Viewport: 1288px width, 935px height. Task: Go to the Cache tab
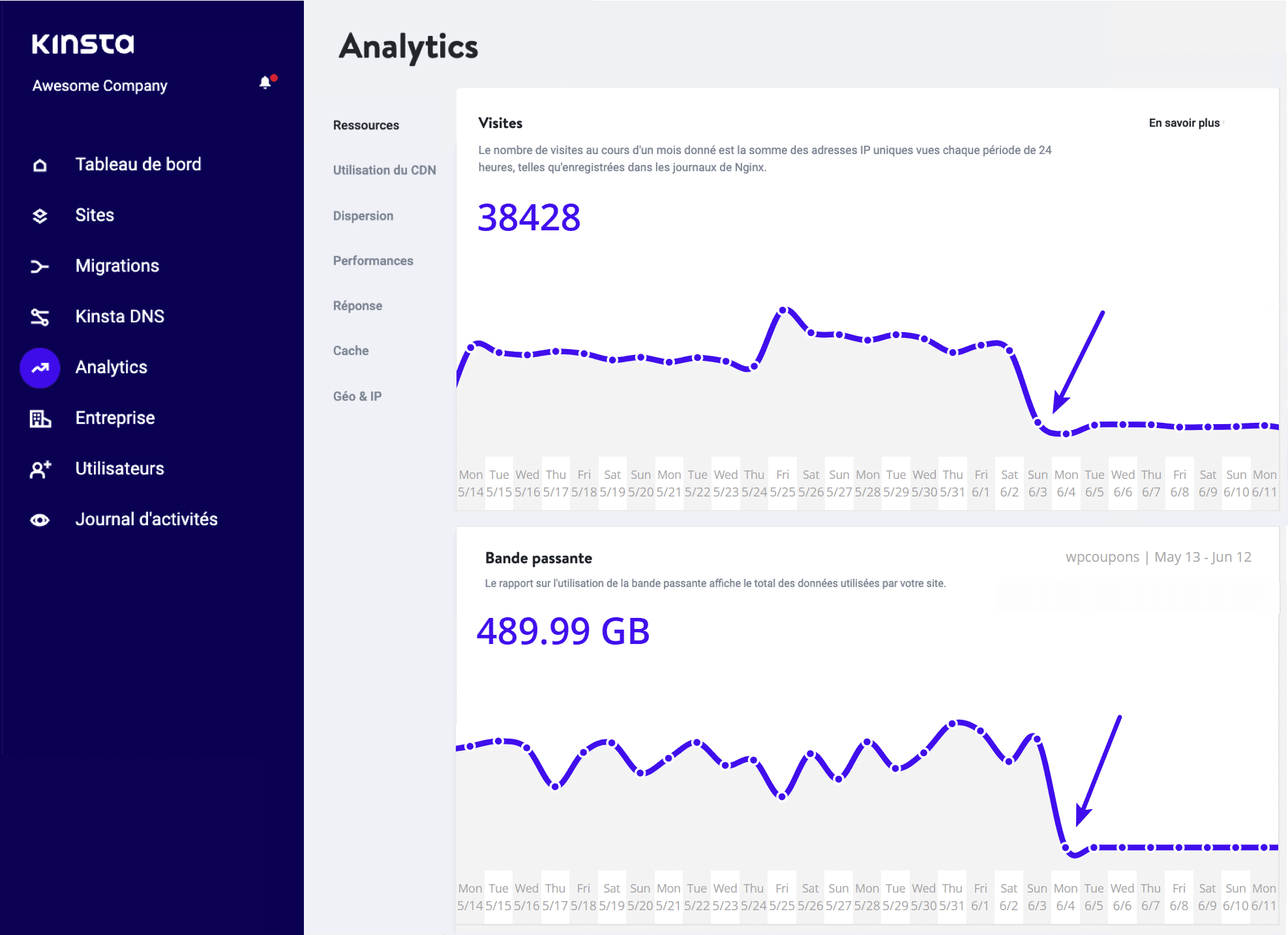350,351
